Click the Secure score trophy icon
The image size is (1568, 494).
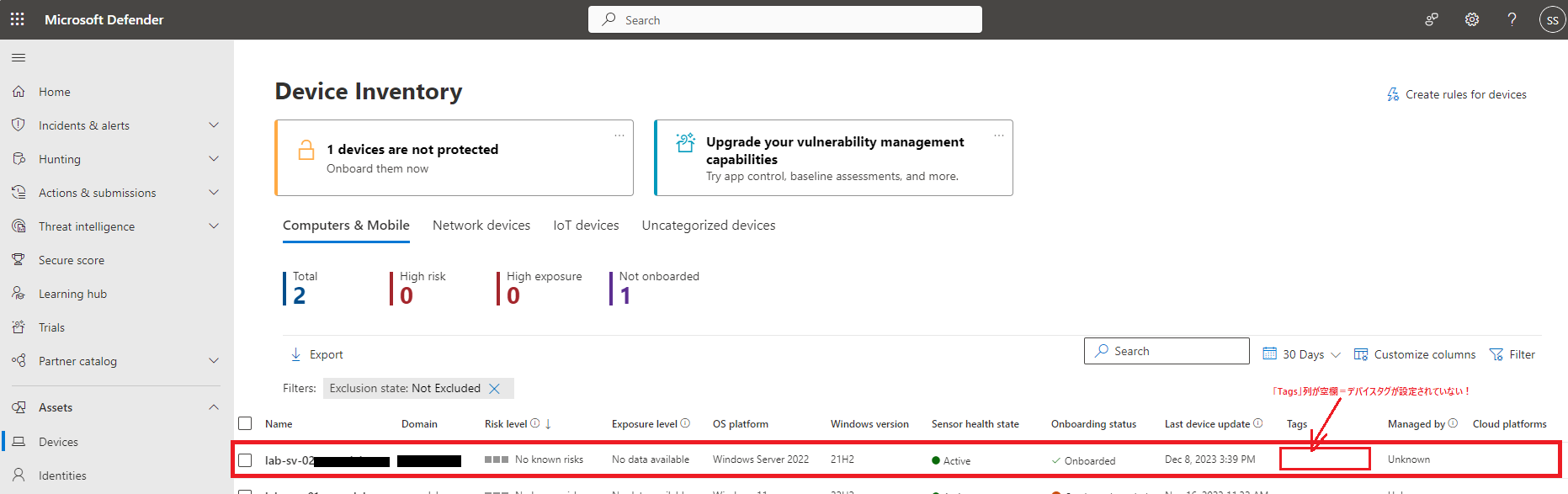(x=19, y=259)
